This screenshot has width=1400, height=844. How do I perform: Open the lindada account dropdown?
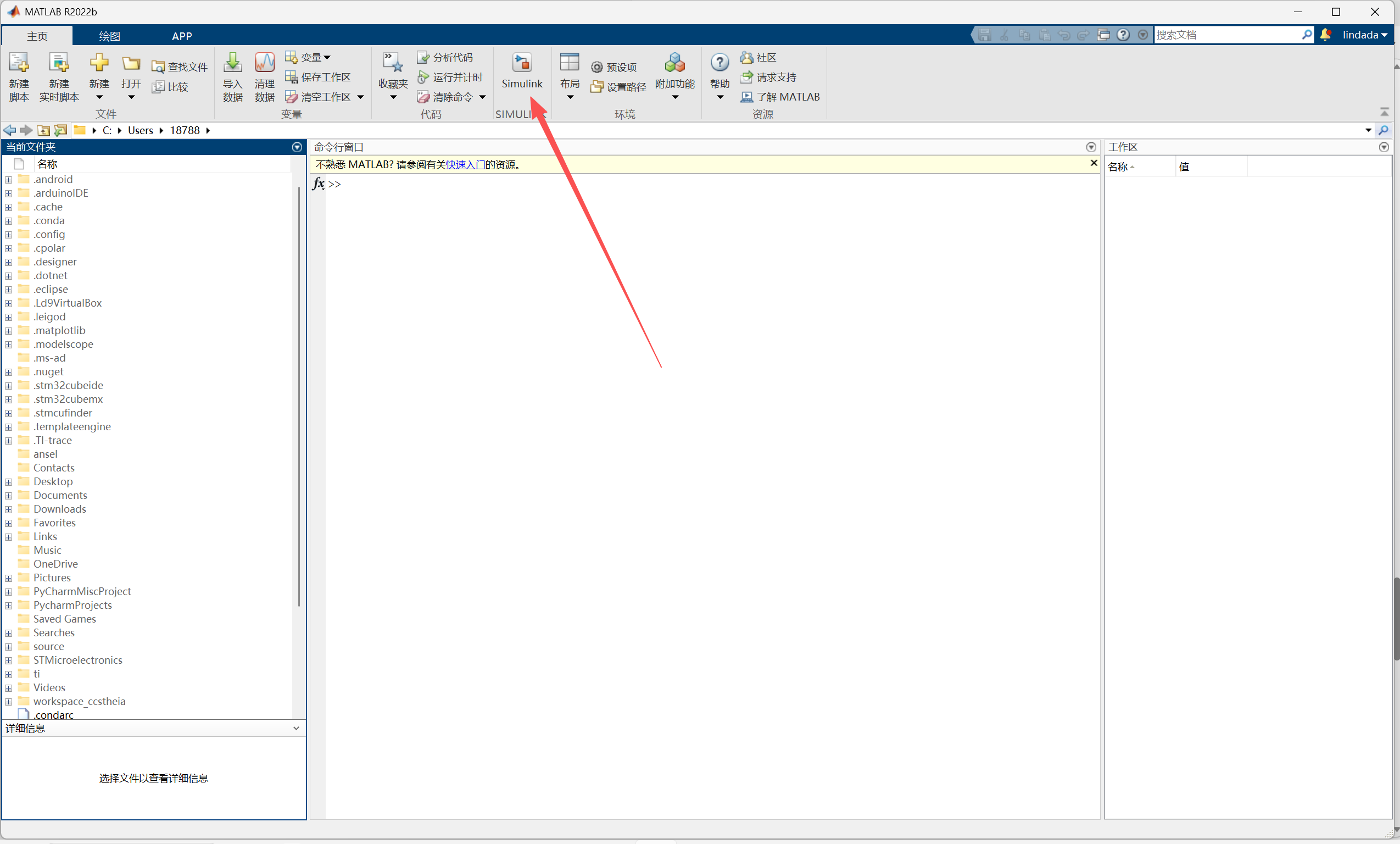click(1365, 35)
